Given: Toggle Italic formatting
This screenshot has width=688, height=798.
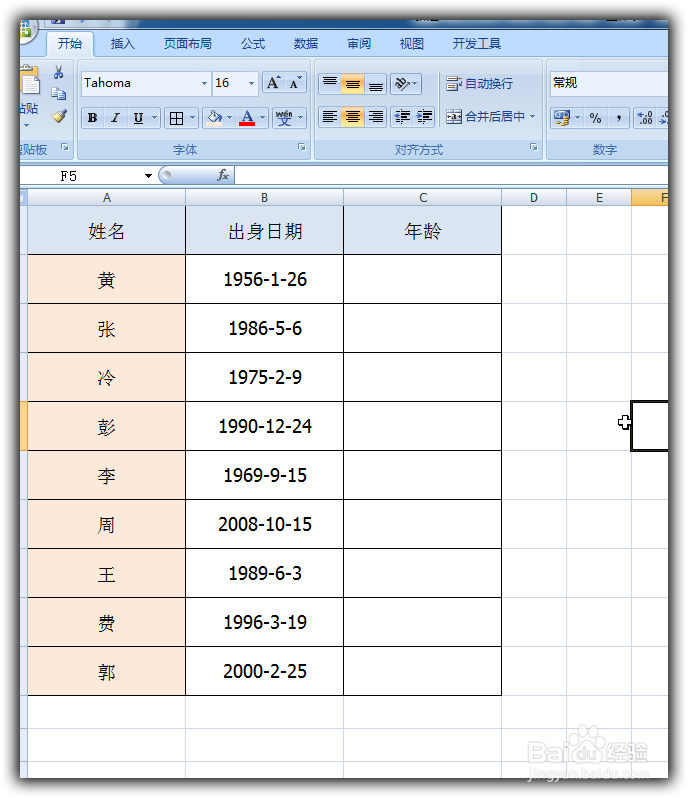Looking at the screenshot, I should click(x=116, y=118).
